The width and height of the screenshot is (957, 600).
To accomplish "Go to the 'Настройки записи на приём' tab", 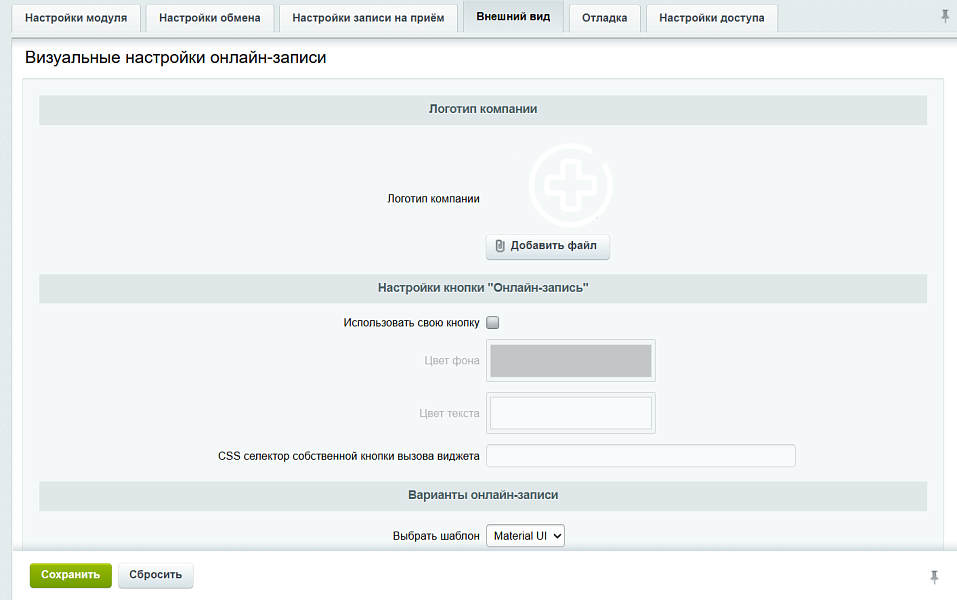I will [x=368, y=18].
